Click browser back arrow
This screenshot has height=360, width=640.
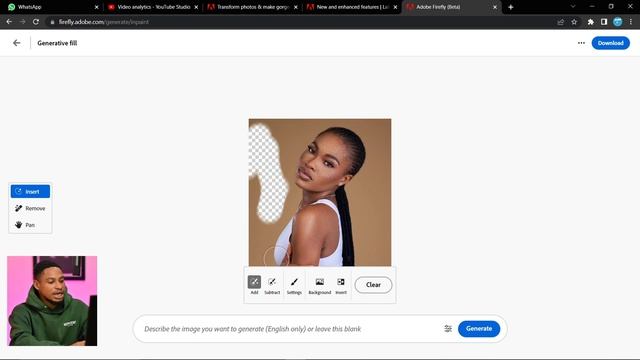9,22
